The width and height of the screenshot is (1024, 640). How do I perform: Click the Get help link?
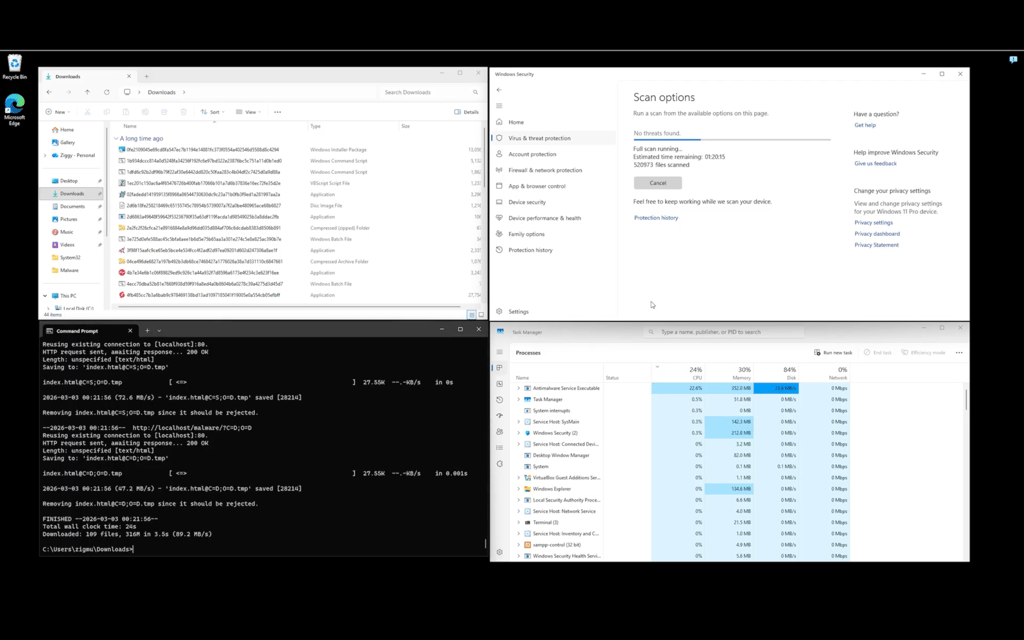865,125
